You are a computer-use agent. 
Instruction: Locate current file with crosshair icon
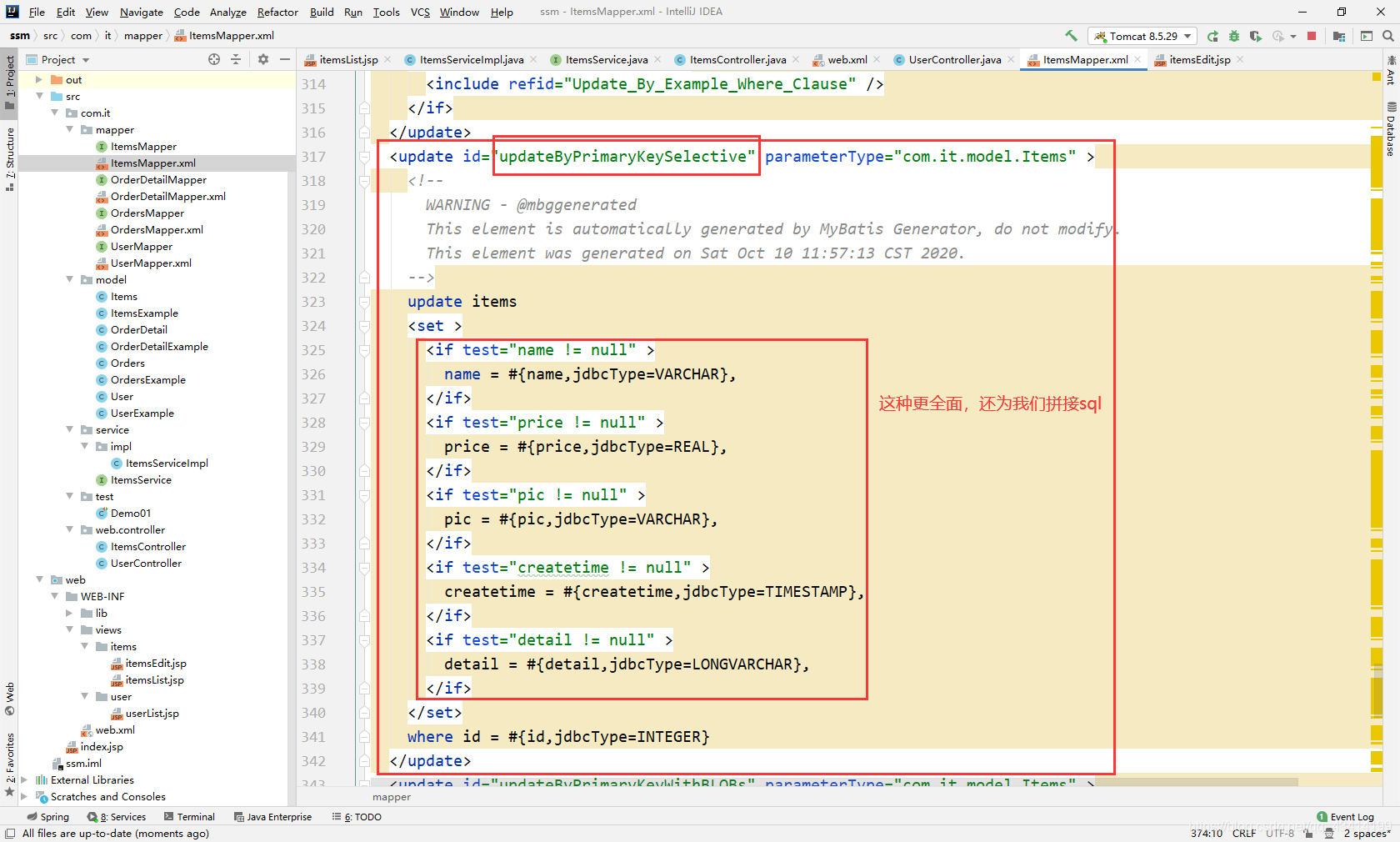[214, 59]
